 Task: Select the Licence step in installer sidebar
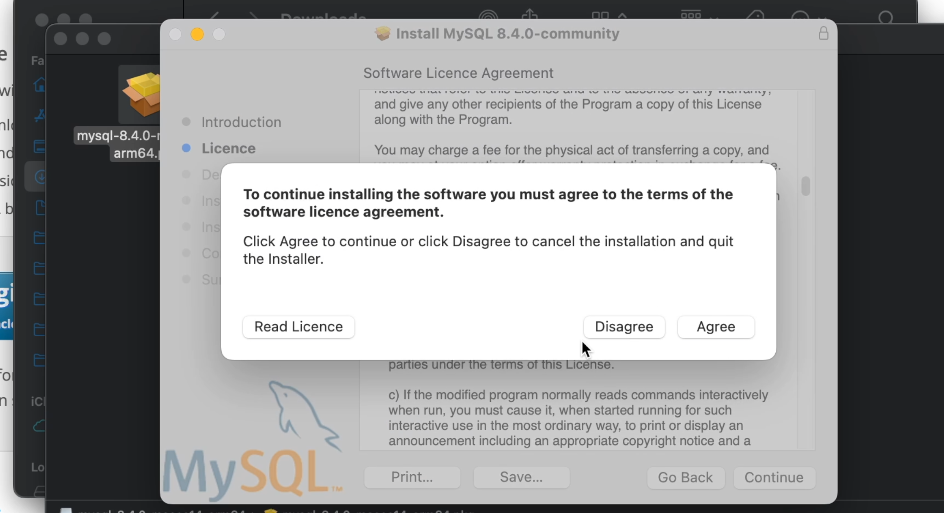(x=228, y=148)
